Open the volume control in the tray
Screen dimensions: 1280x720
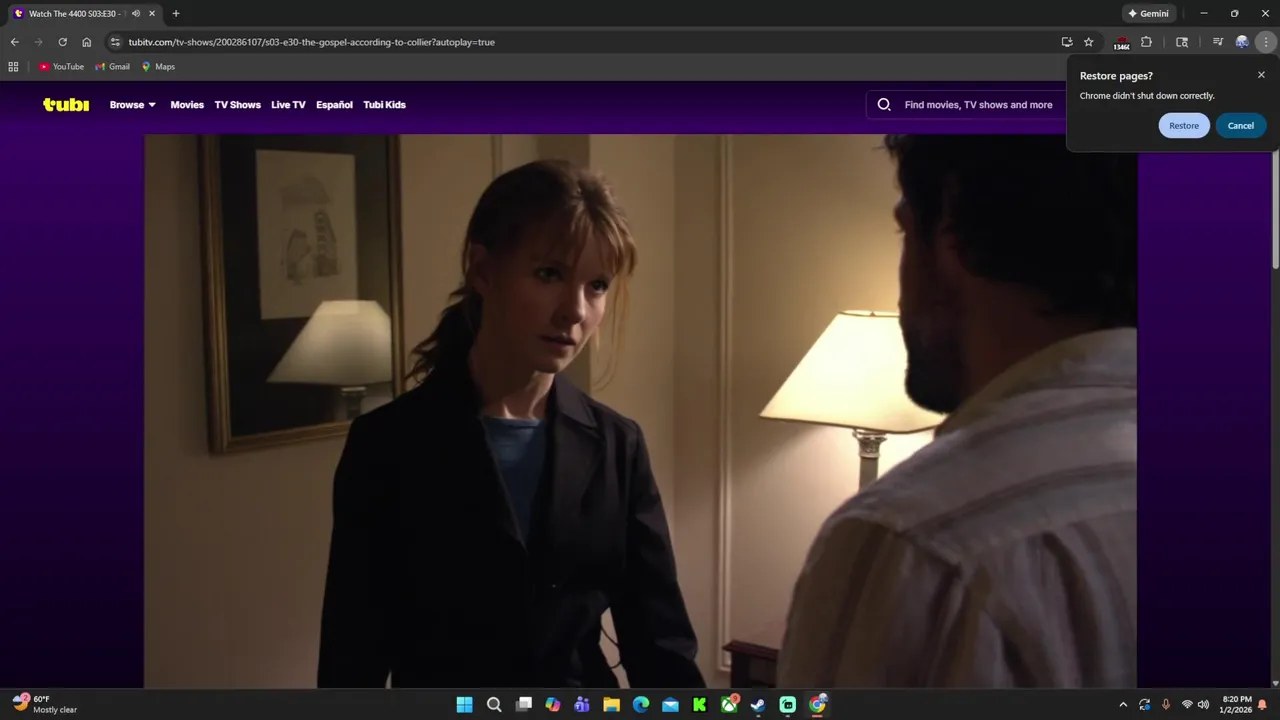1203,704
